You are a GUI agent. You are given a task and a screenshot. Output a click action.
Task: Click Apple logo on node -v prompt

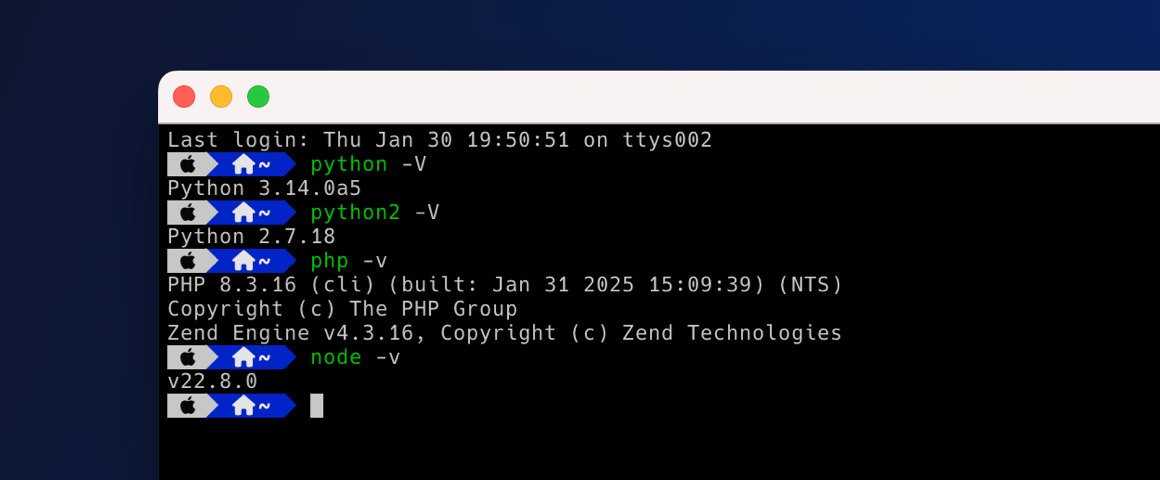[x=188, y=358]
